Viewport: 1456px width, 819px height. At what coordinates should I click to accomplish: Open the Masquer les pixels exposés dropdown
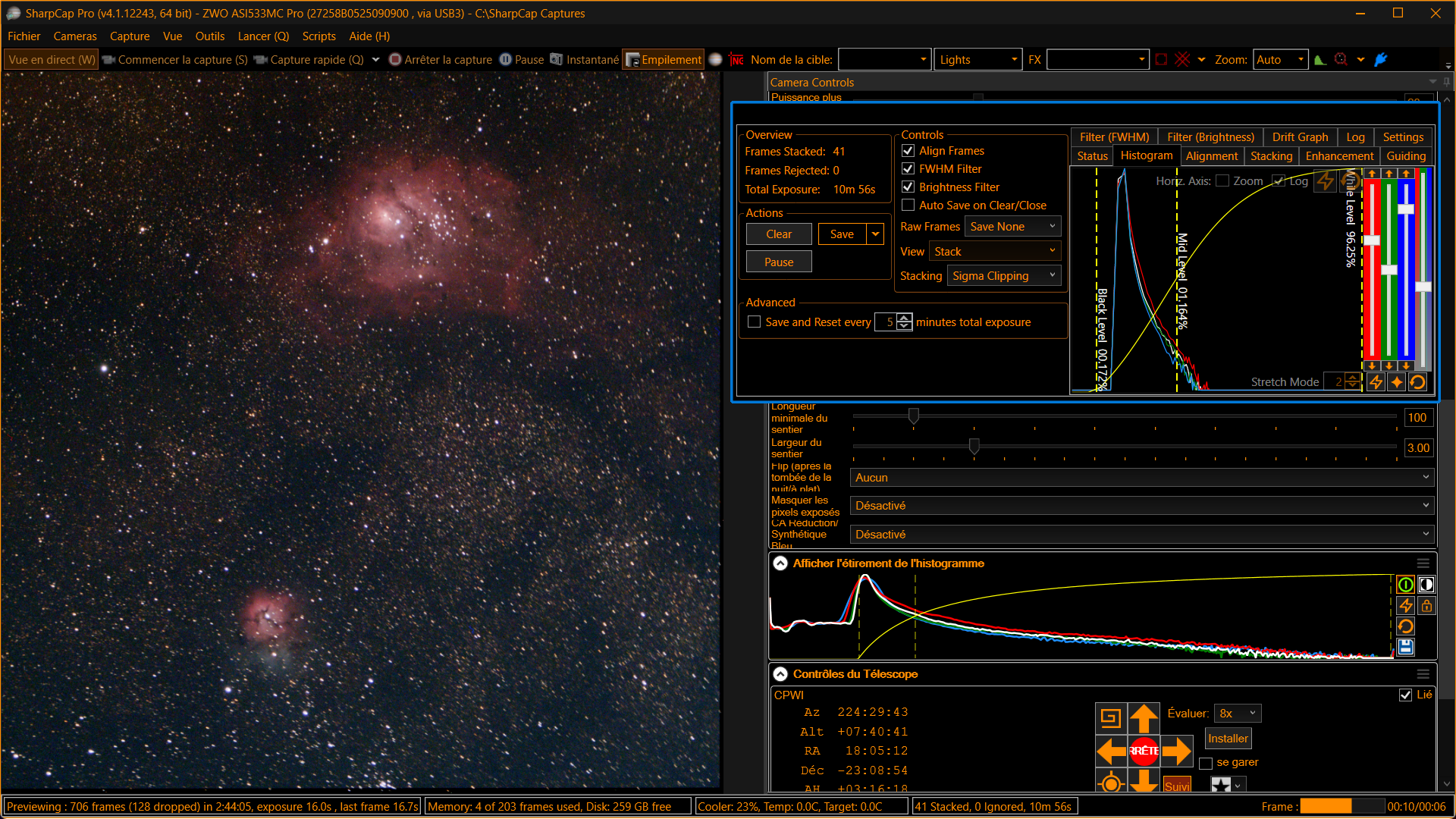1142,506
